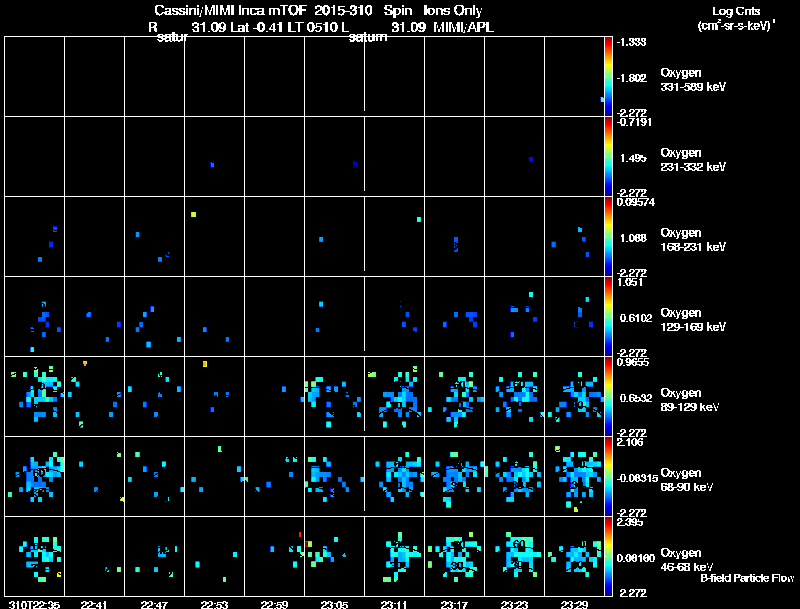Click the 'Lat -0.41' header value
800x609 pixels.
(257, 27)
